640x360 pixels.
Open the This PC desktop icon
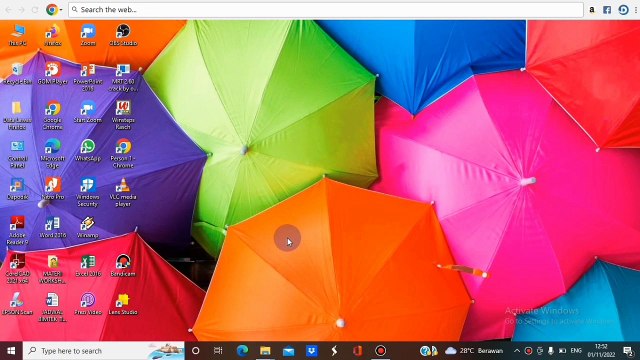point(18,35)
